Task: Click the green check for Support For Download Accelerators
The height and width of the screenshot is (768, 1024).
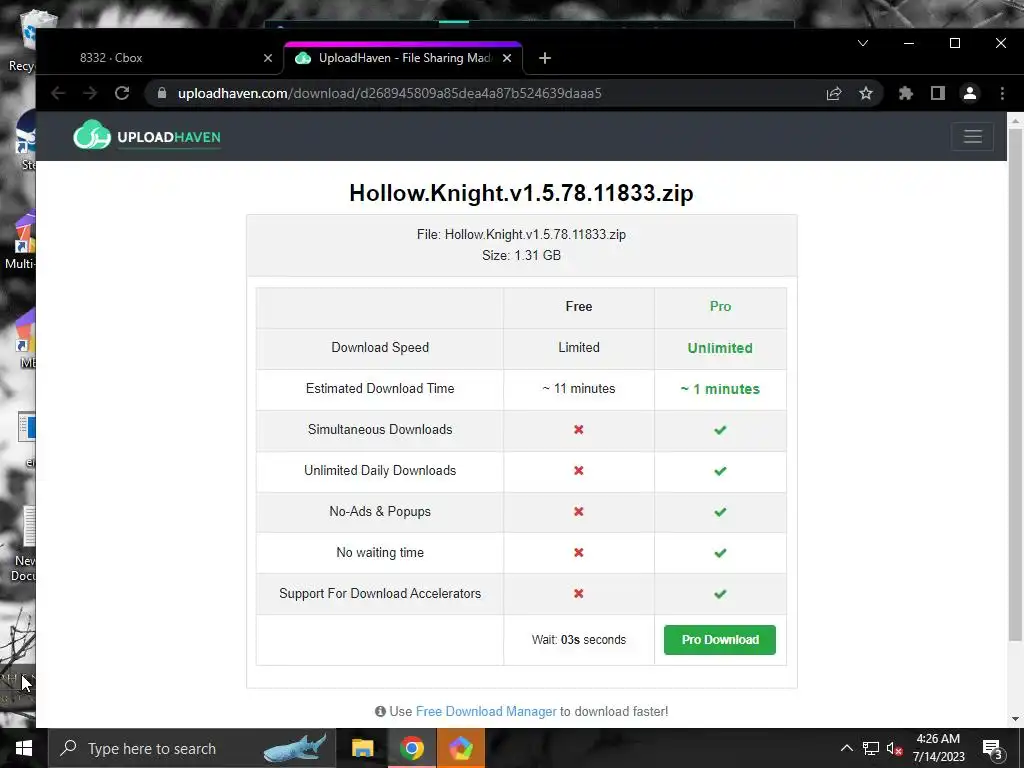Action: click(720, 594)
